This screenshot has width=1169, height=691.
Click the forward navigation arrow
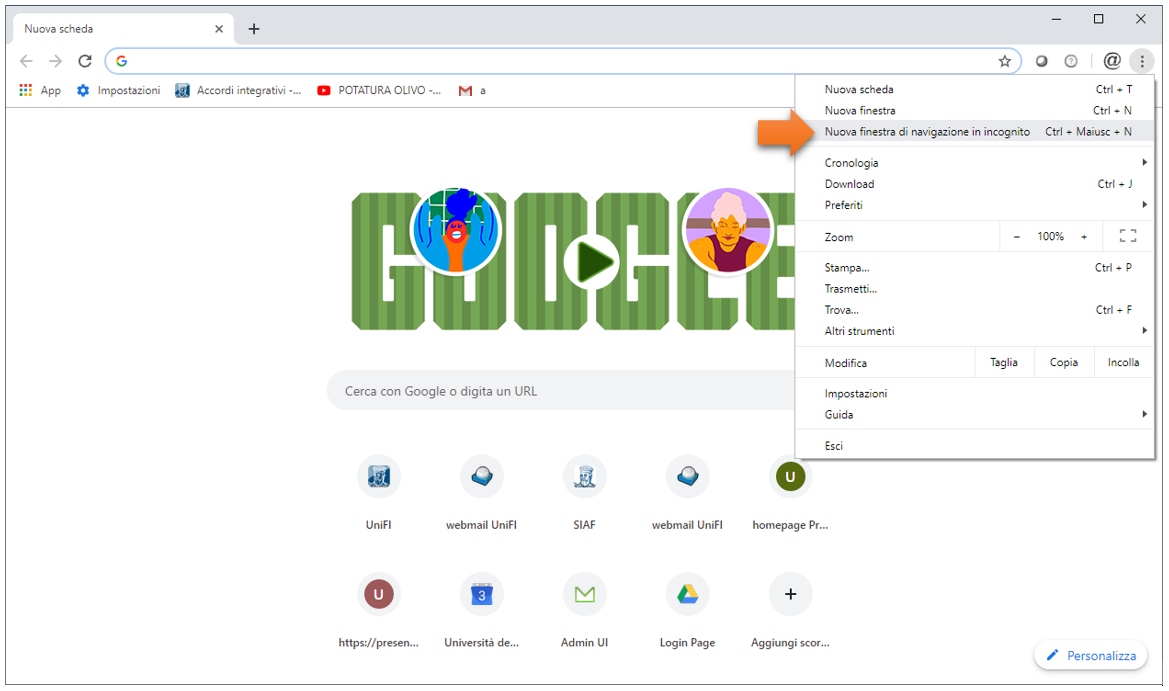[55, 61]
